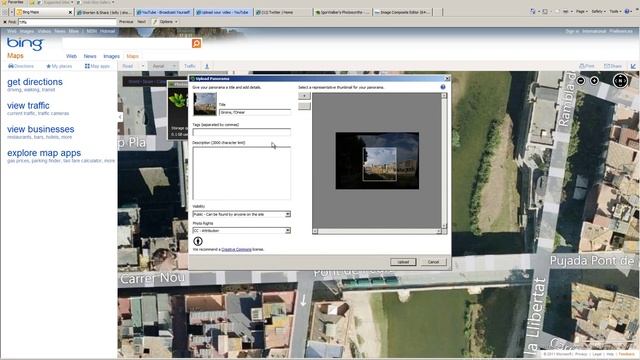Close the Find bar with its X
Image resolution: width=640 pixels, height=360 pixels.
(x=5, y=22)
